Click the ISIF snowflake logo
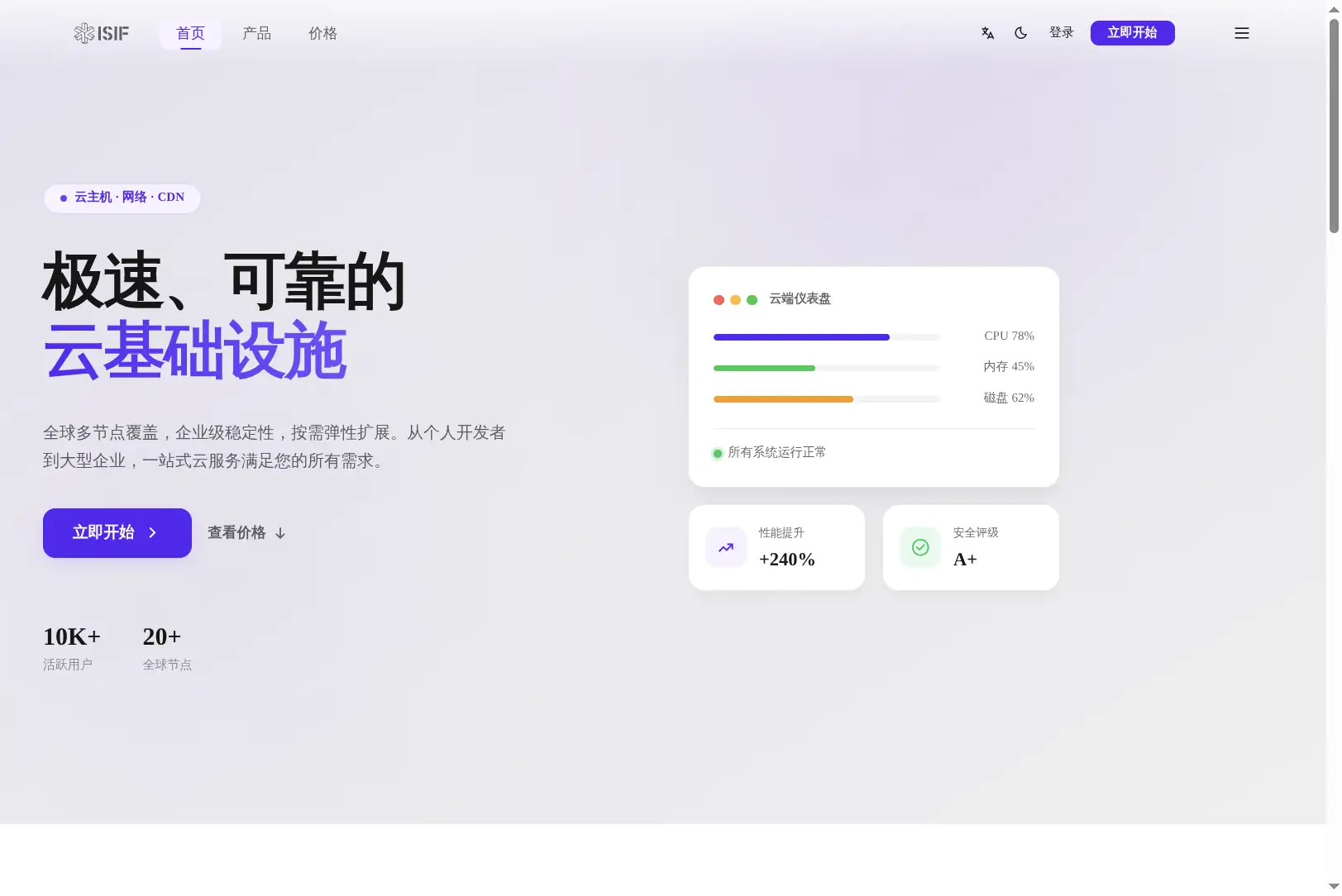 [x=102, y=33]
